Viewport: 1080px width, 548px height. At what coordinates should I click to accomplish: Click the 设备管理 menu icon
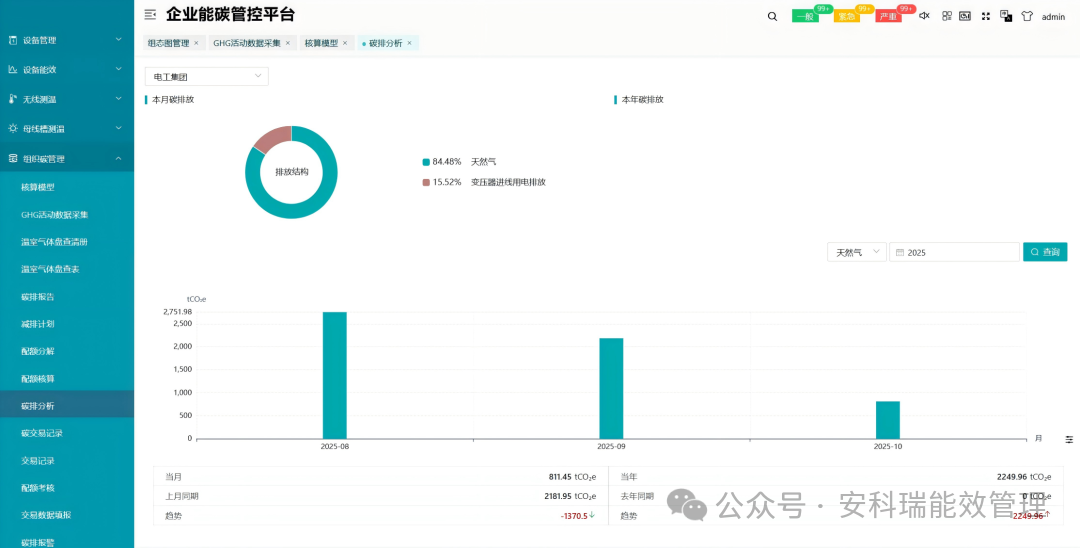click(12, 40)
